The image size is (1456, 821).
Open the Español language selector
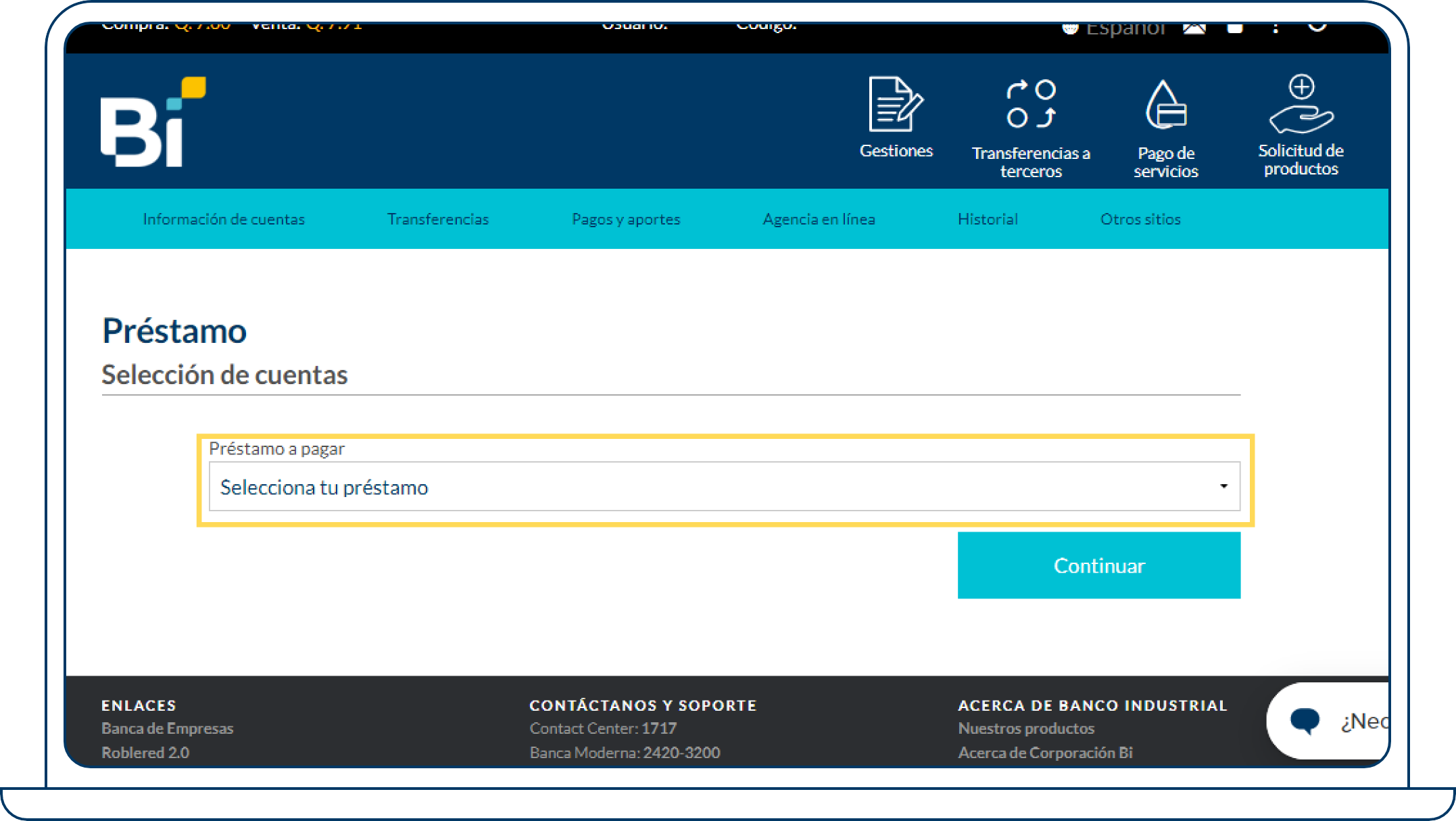point(1123,29)
